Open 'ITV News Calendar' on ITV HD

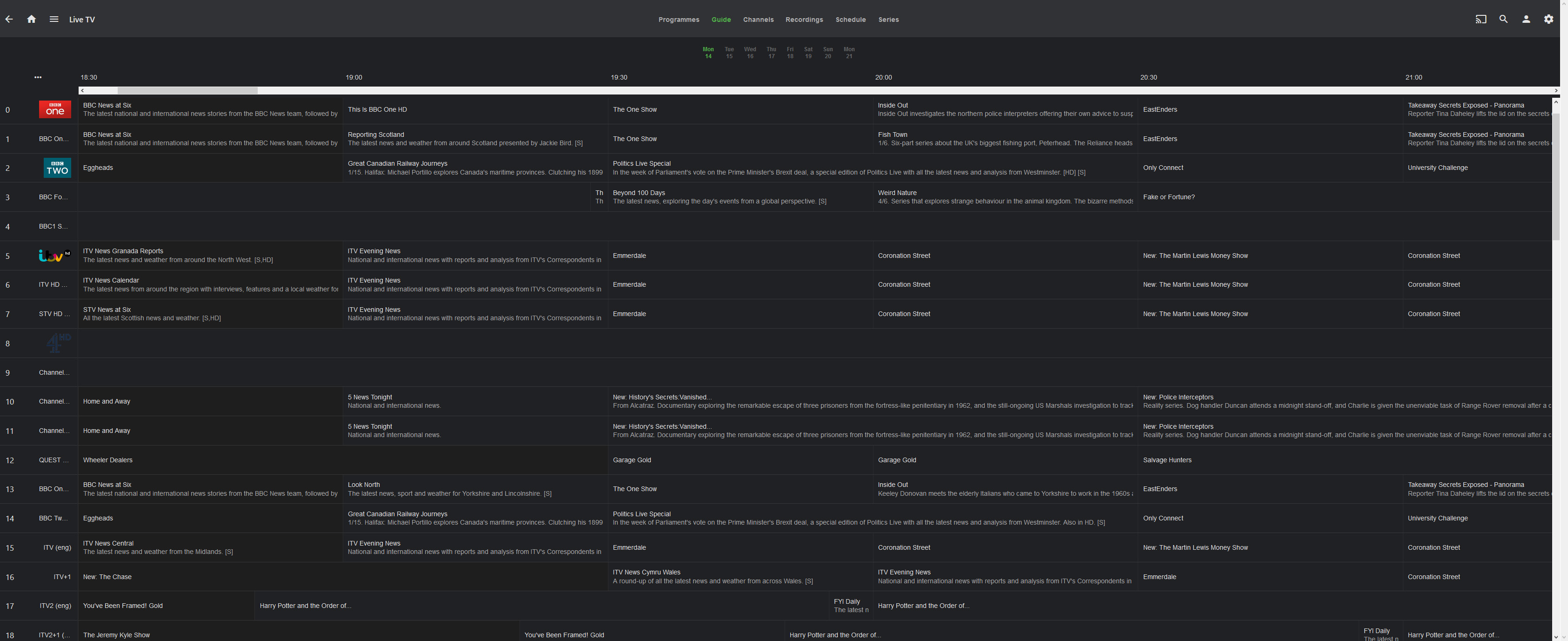coord(211,284)
